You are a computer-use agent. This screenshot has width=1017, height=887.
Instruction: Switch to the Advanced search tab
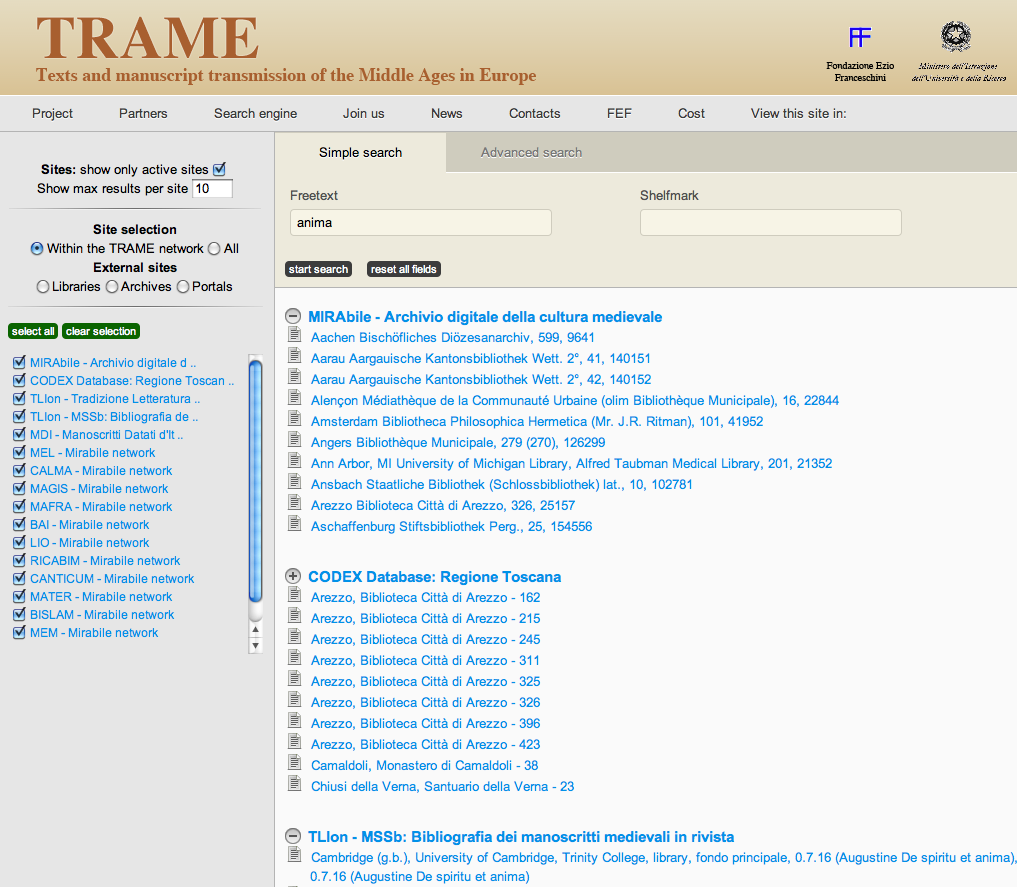pos(531,153)
